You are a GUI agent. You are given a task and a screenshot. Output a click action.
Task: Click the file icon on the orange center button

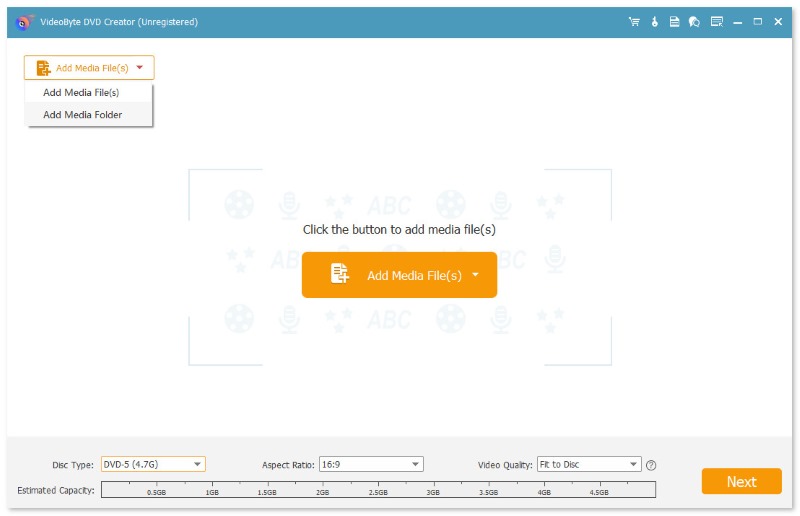click(x=340, y=275)
